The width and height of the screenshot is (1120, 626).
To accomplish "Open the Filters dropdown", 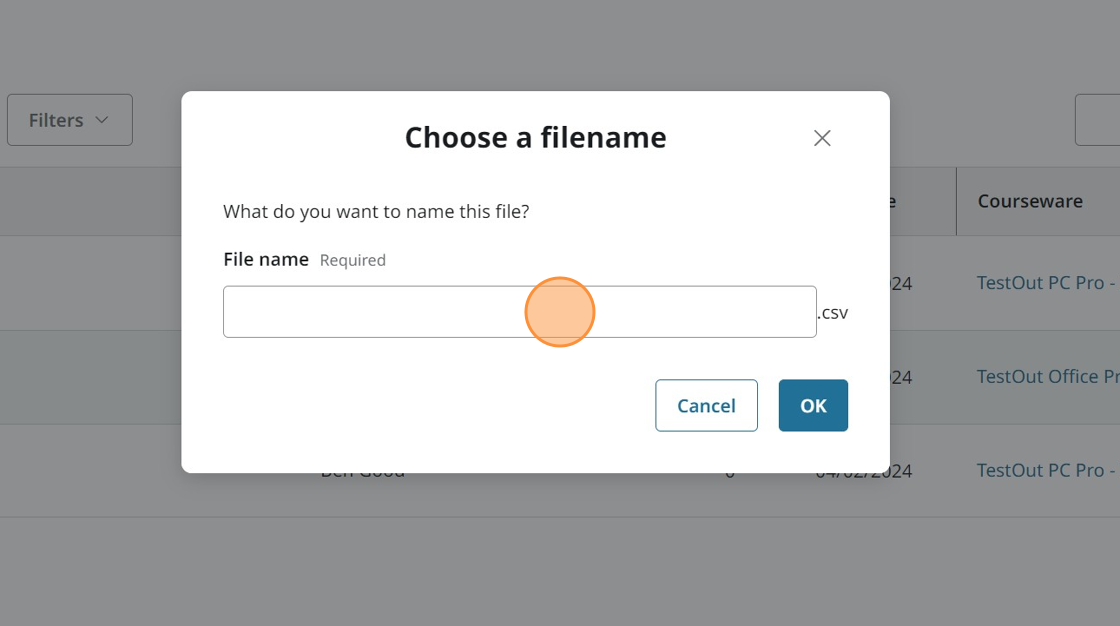I will (x=69, y=120).
